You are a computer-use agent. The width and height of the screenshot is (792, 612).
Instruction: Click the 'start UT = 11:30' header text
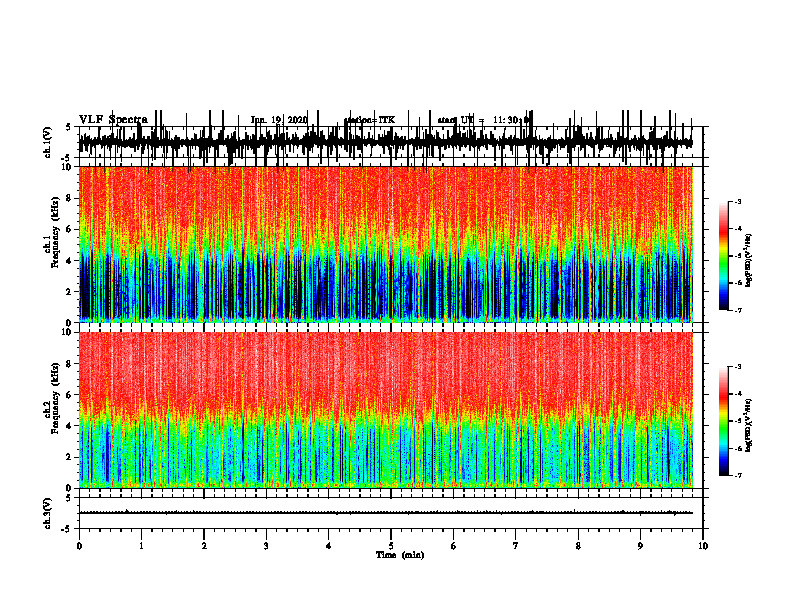point(483,120)
